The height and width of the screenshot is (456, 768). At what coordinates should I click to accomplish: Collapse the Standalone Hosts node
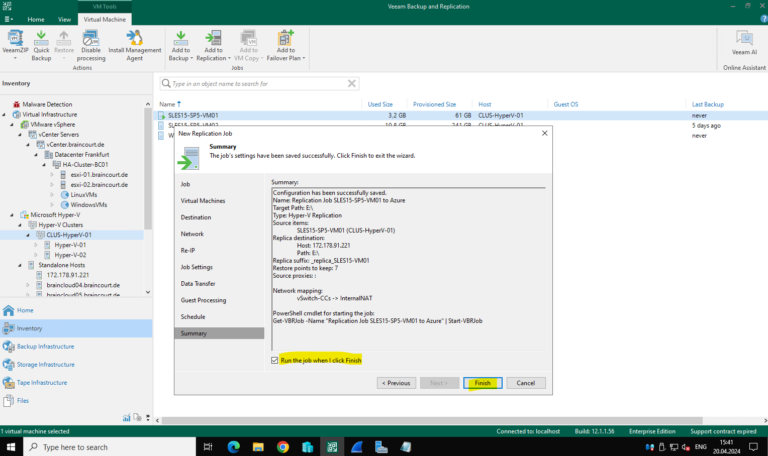tap(20, 265)
